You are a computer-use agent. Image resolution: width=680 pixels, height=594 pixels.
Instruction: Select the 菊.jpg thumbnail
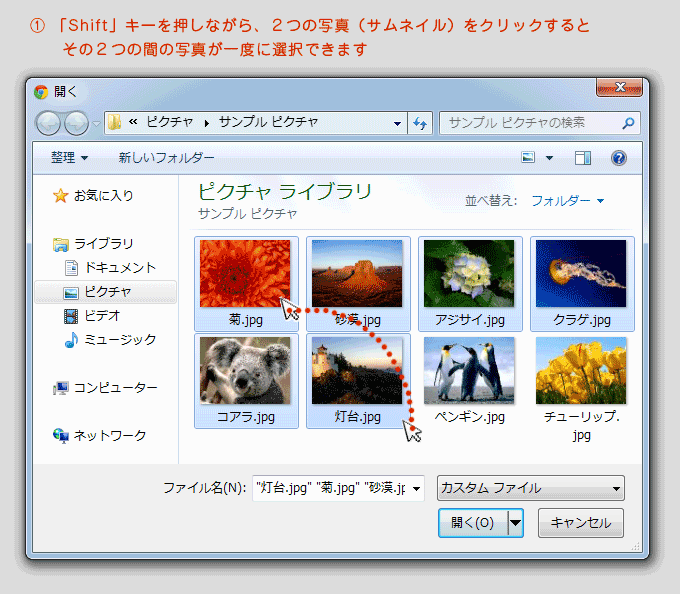[246, 284]
